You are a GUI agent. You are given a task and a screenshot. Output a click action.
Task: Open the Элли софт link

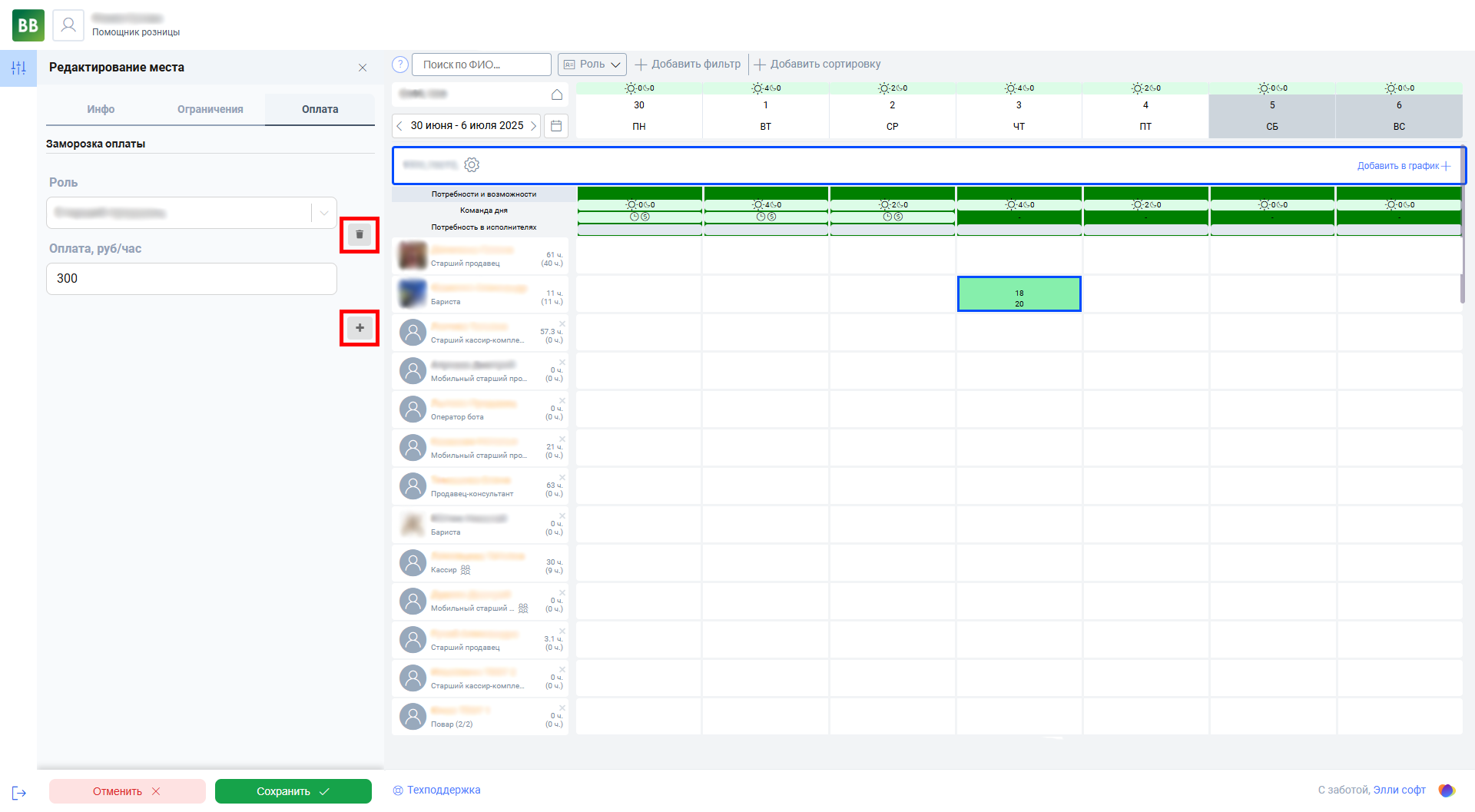(1399, 790)
